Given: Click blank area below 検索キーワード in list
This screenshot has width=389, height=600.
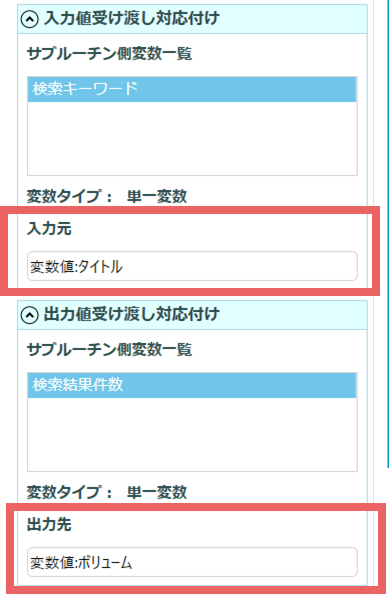Looking at the screenshot, I should point(192,138).
